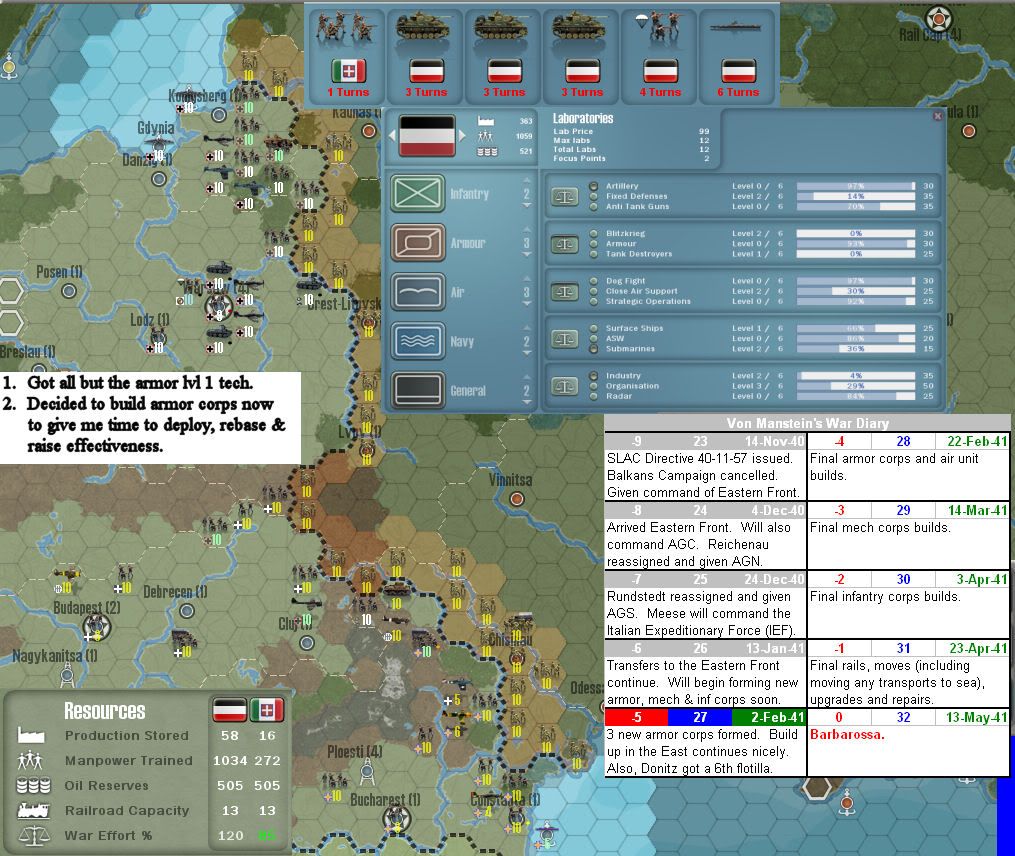Click the German flag in the Resources panel
Viewport: 1015px width, 856px height.
click(230, 710)
